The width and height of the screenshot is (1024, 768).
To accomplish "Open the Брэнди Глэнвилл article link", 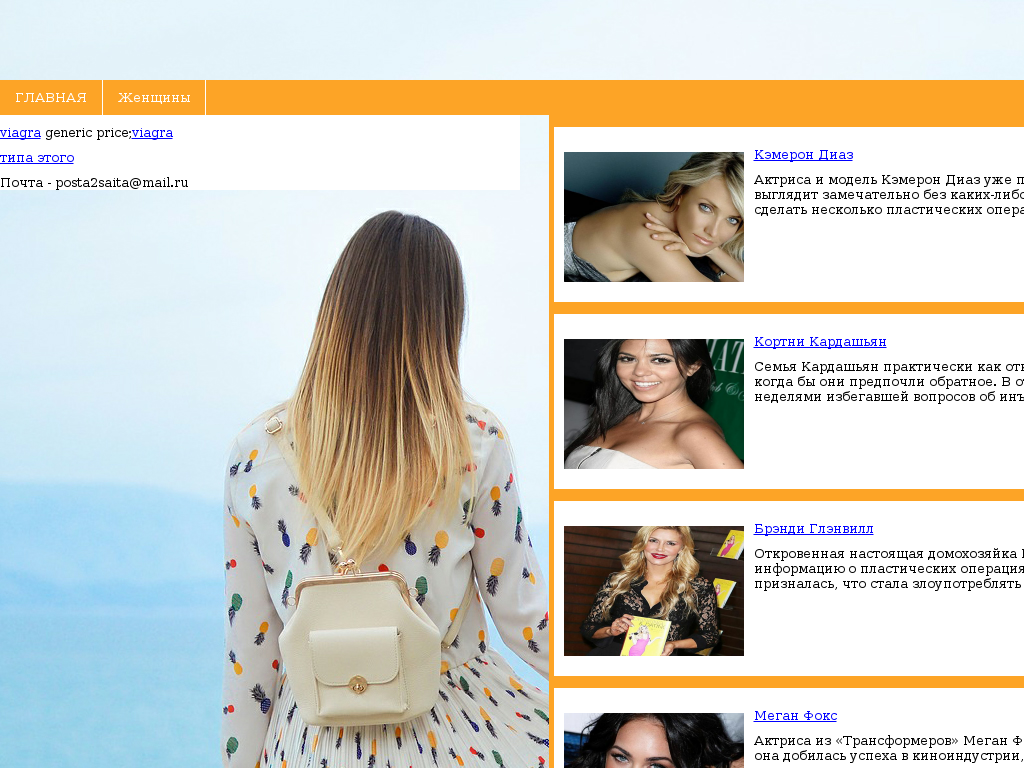I will click(x=813, y=529).
